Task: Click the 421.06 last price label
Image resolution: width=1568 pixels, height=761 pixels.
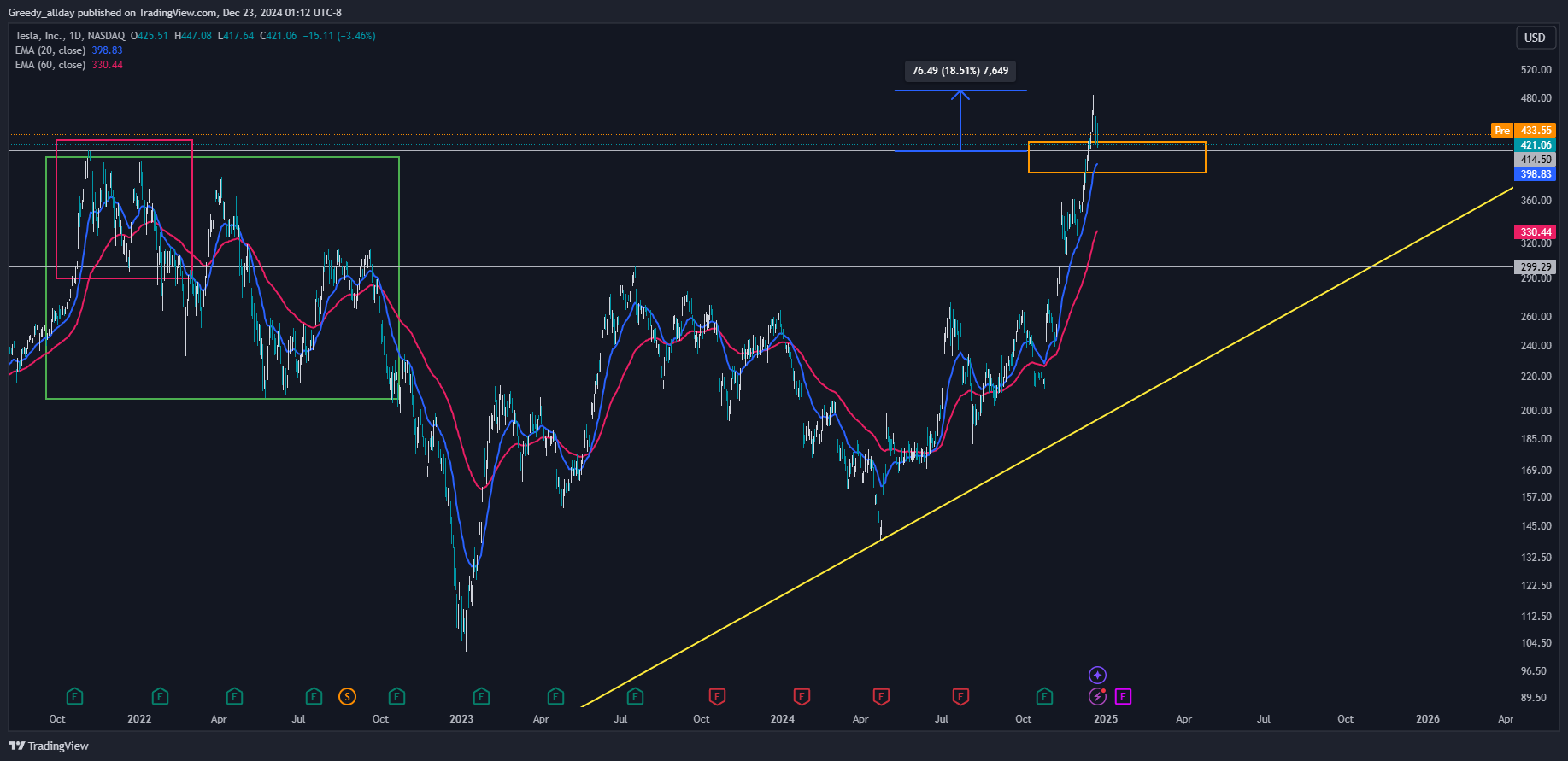Action: tap(1536, 145)
